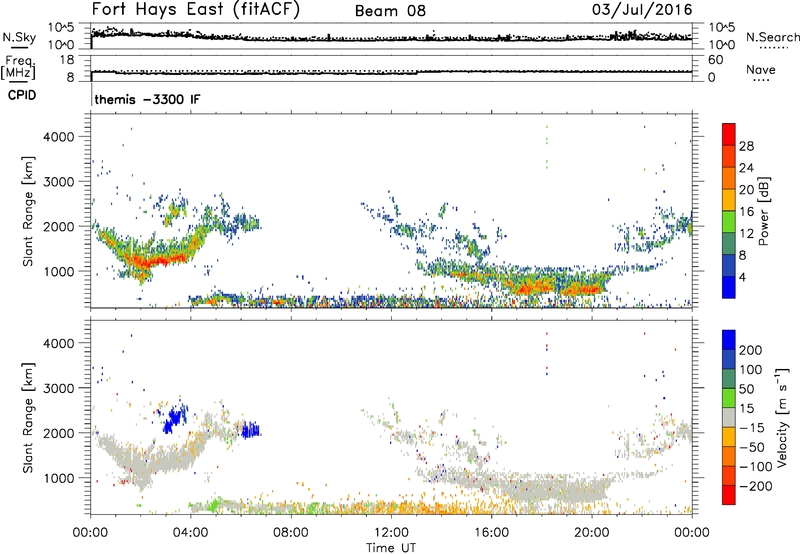Click the '4' power colorbar tick

click(x=743, y=277)
